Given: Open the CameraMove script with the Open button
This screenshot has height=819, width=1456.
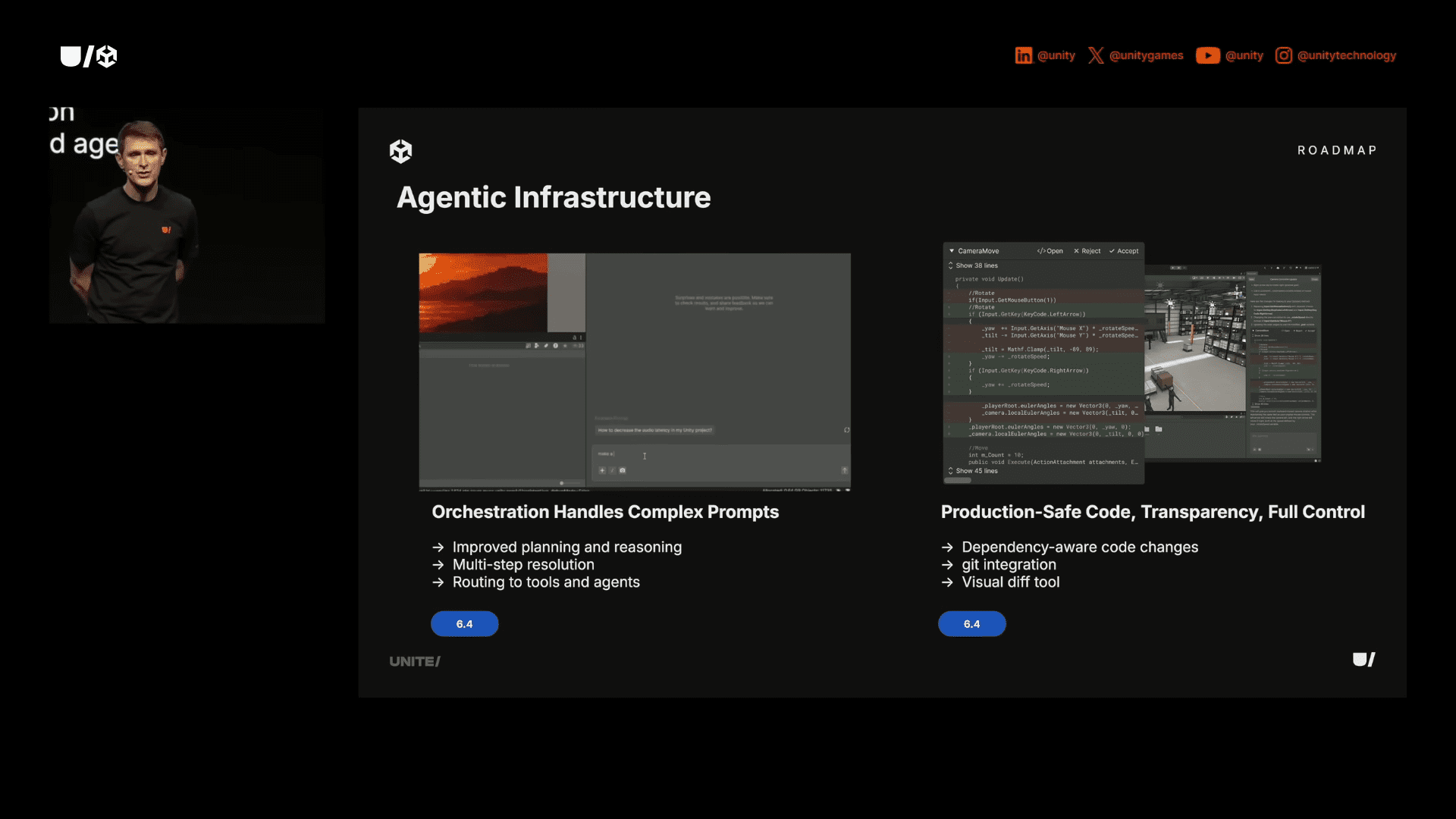Looking at the screenshot, I should [x=1050, y=251].
